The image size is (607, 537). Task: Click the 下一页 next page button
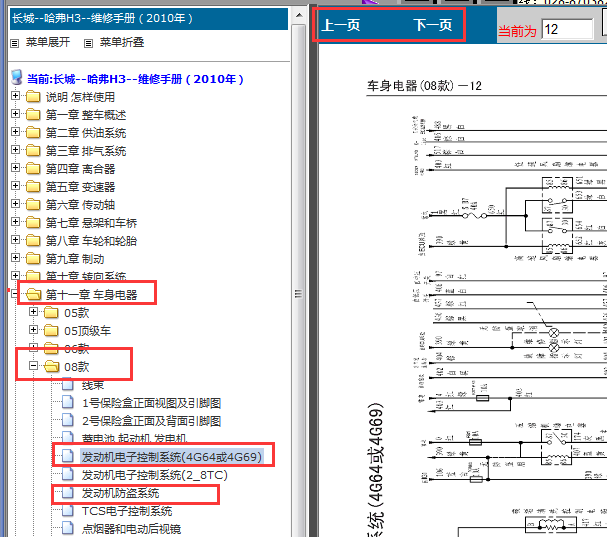coord(433,26)
